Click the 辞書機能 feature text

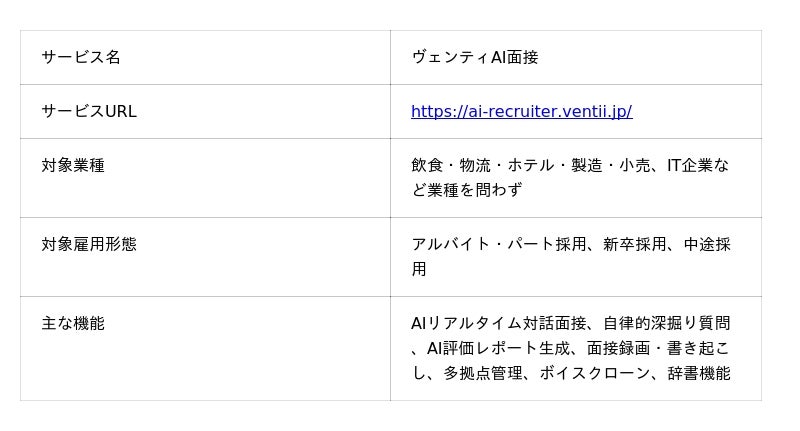[698, 373]
